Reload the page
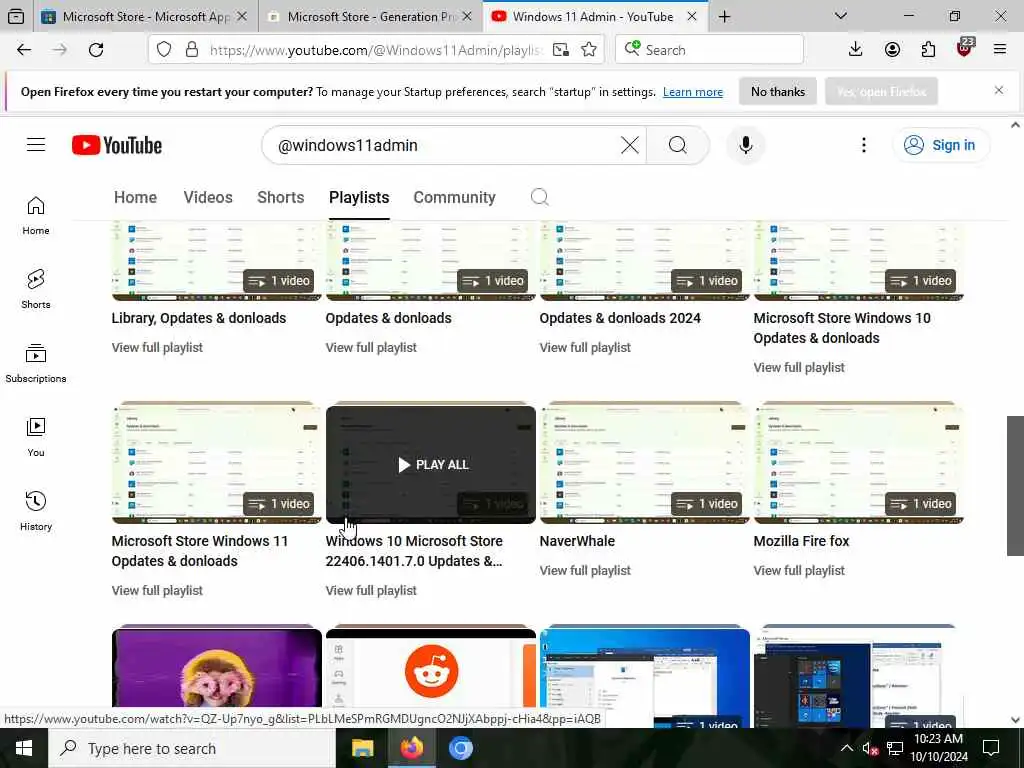The height and width of the screenshot is (768, 1024). tap(96, 50)
